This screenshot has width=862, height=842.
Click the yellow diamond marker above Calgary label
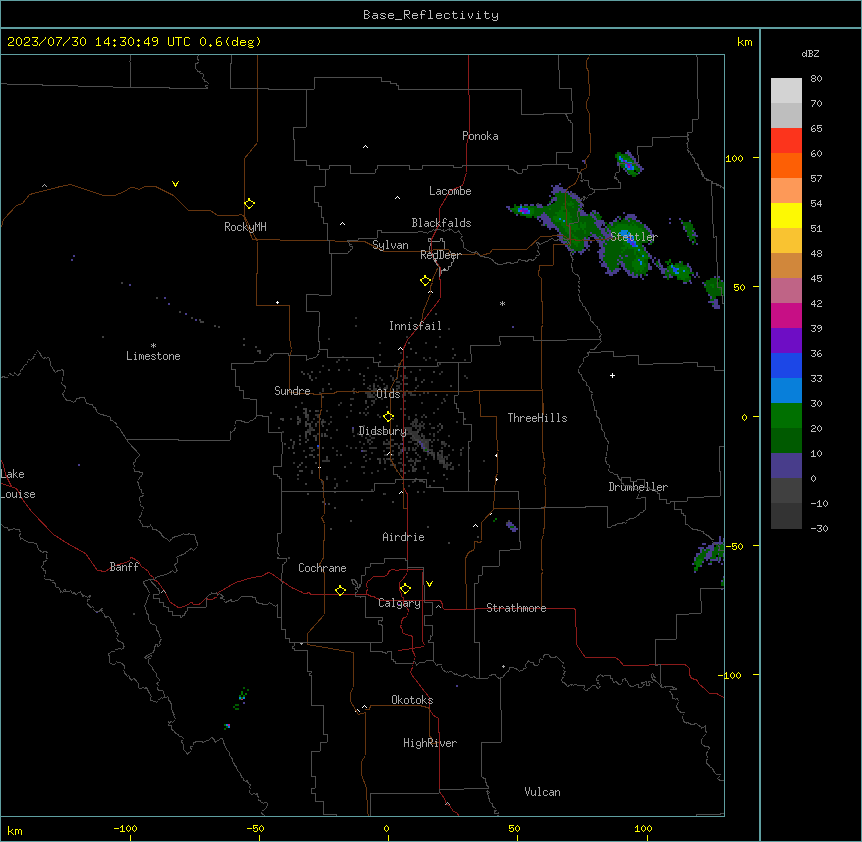pos(405,589)
